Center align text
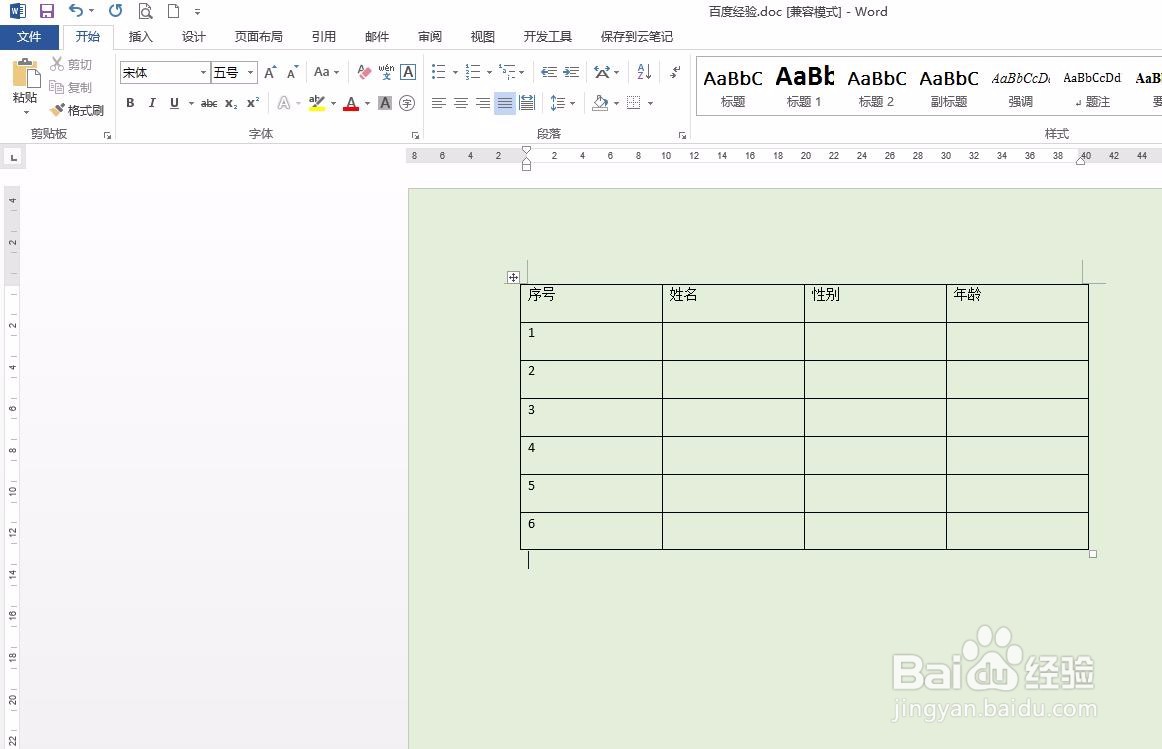This screenshot has height=749, width=1162. [x=461, y=103]
